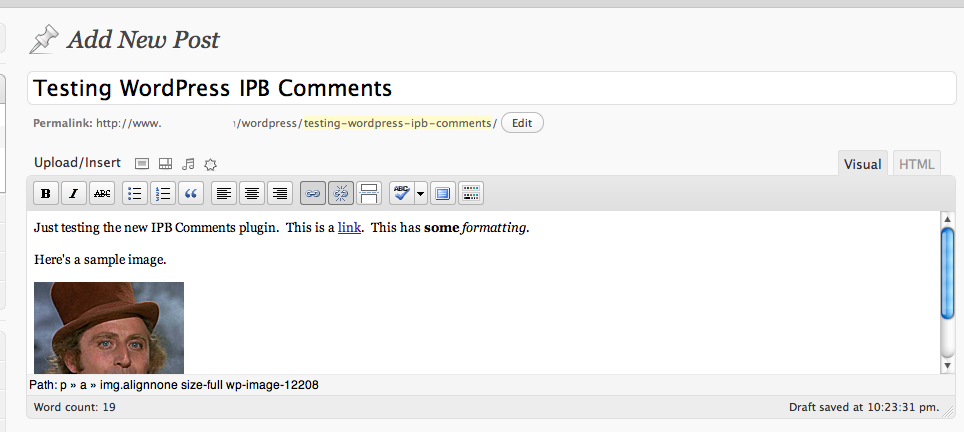Insert a numbered list
Viewport: 964px width, 432px height.
coord(163,193)
